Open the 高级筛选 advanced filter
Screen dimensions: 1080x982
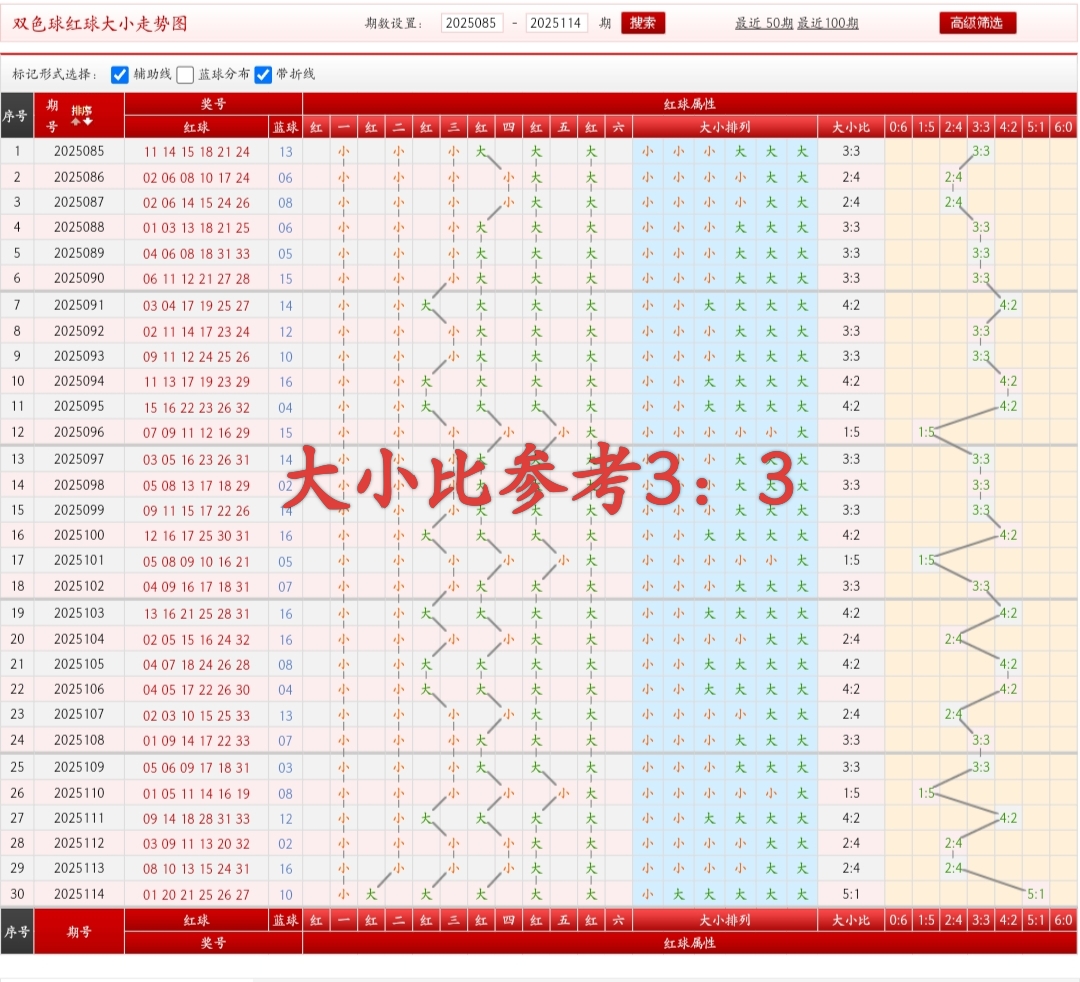[x=977, y=22]
